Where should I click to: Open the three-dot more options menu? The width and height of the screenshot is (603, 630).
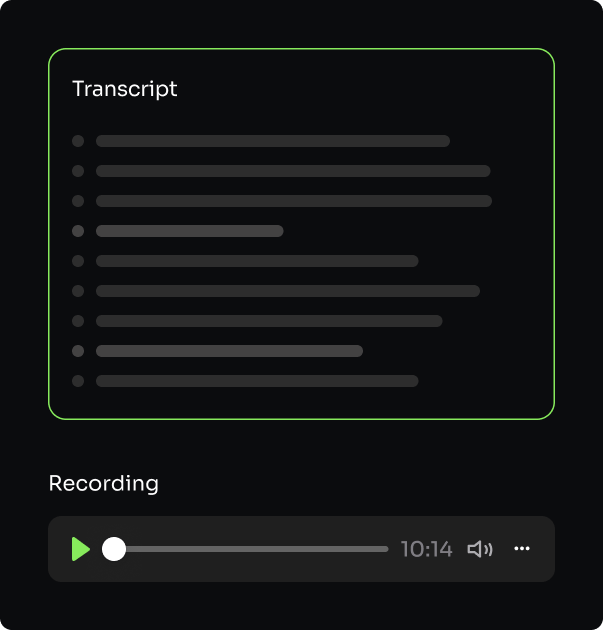pos(522,548)
